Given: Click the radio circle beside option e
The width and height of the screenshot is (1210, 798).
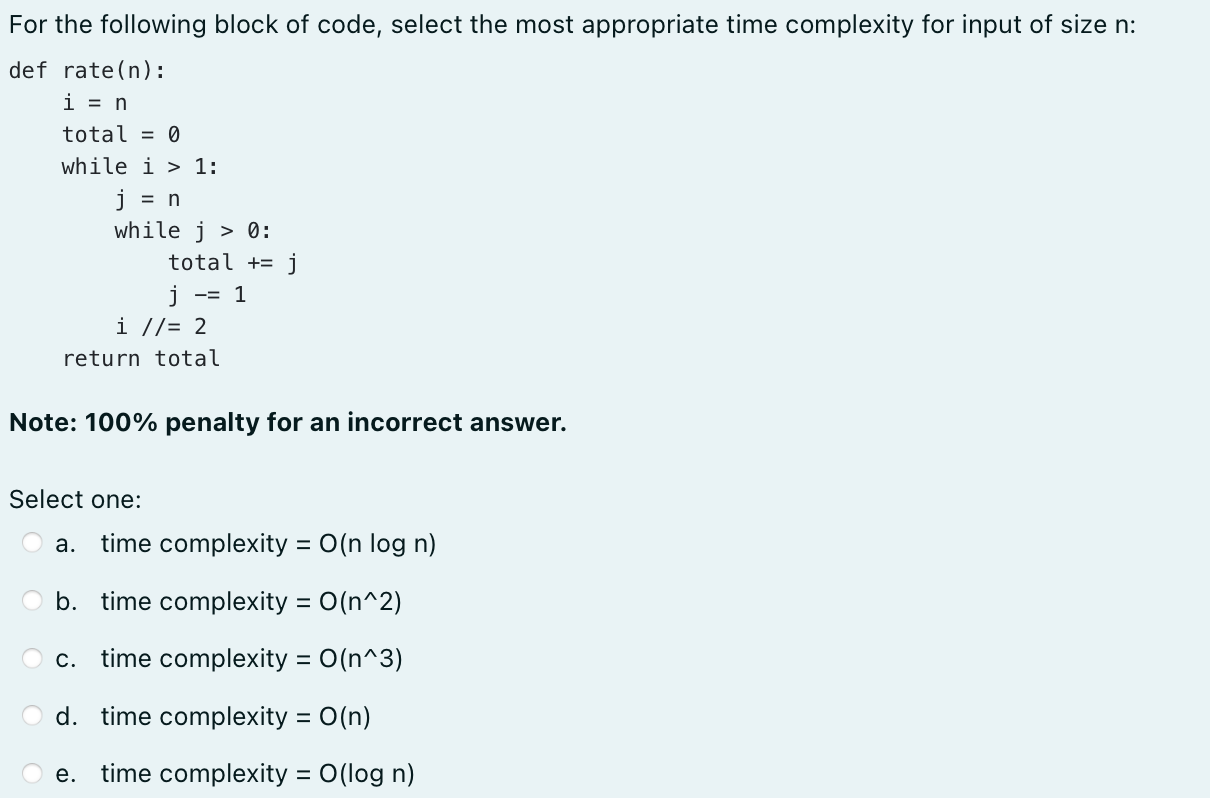Looking at the screenshot, I should (x=32, y=771).
